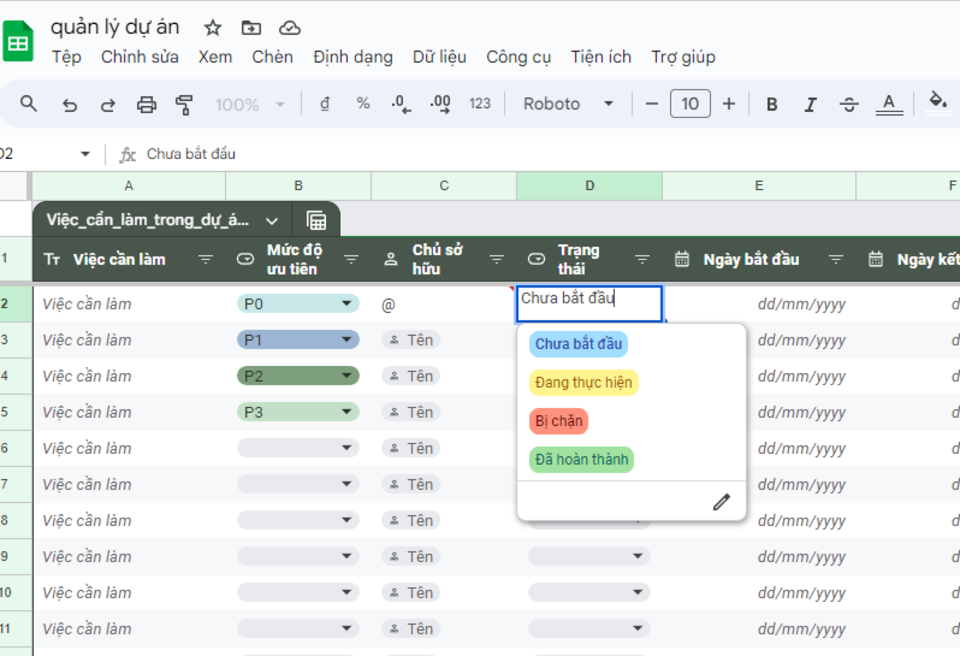
Task: Click the redo arrow icon
Action: tap(107, 104)
